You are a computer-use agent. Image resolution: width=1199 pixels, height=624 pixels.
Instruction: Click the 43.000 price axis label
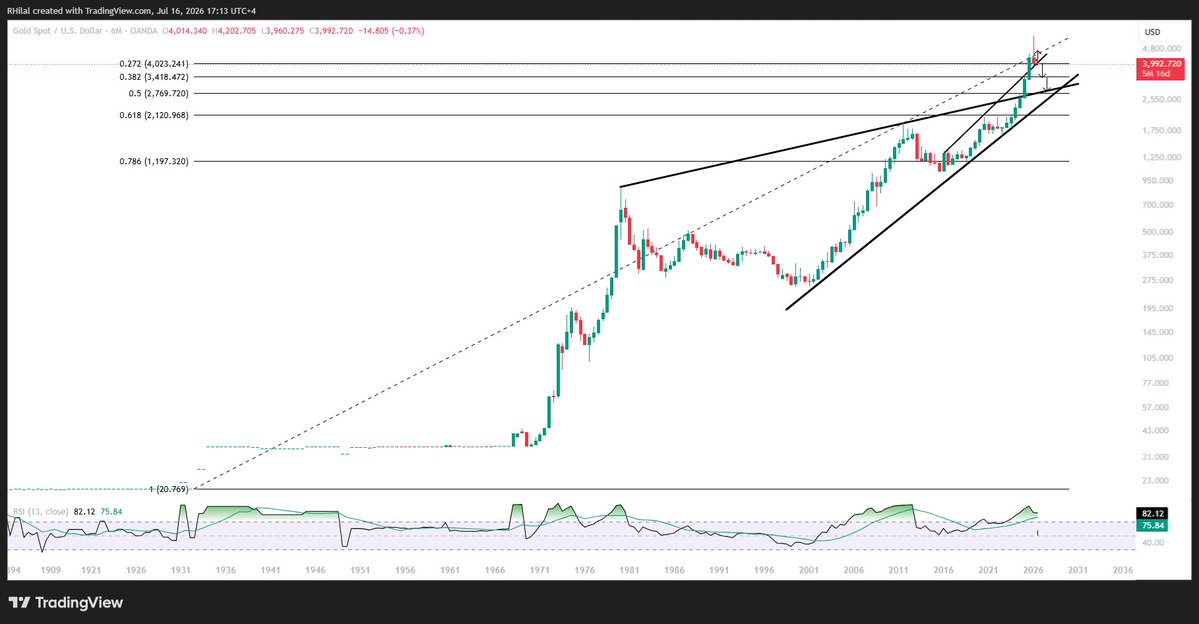click(x=1156, y=431)
